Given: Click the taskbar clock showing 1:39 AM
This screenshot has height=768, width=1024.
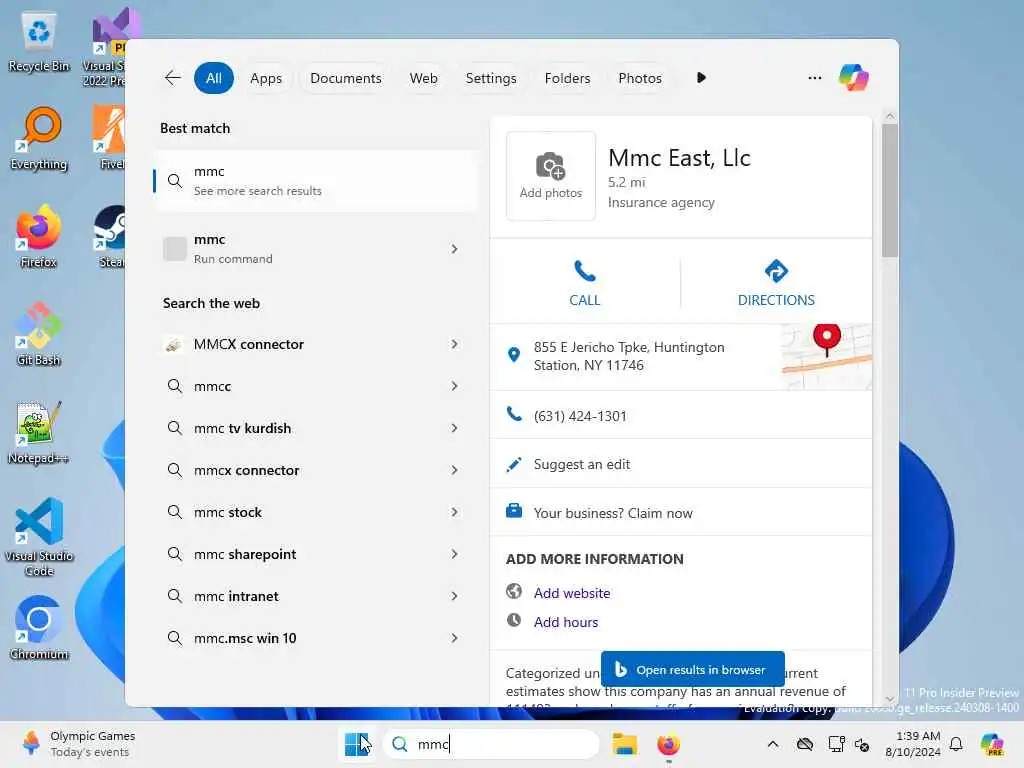Looking at the screenshot, I should [x=912, y=744].
